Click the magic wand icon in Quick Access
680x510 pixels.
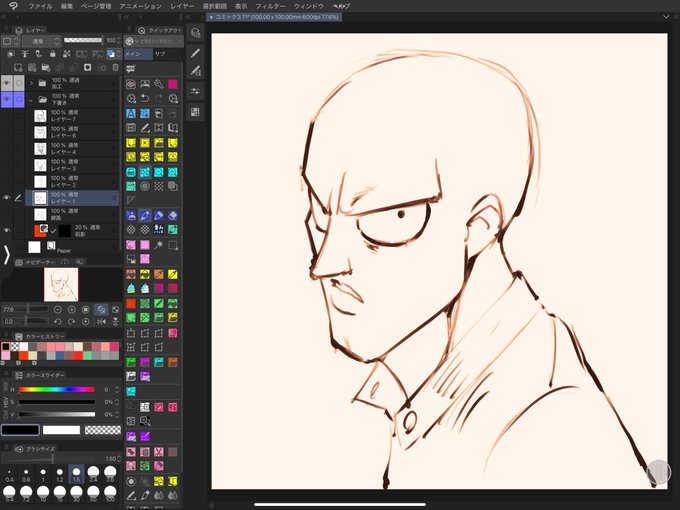click(x=159, y=245)
